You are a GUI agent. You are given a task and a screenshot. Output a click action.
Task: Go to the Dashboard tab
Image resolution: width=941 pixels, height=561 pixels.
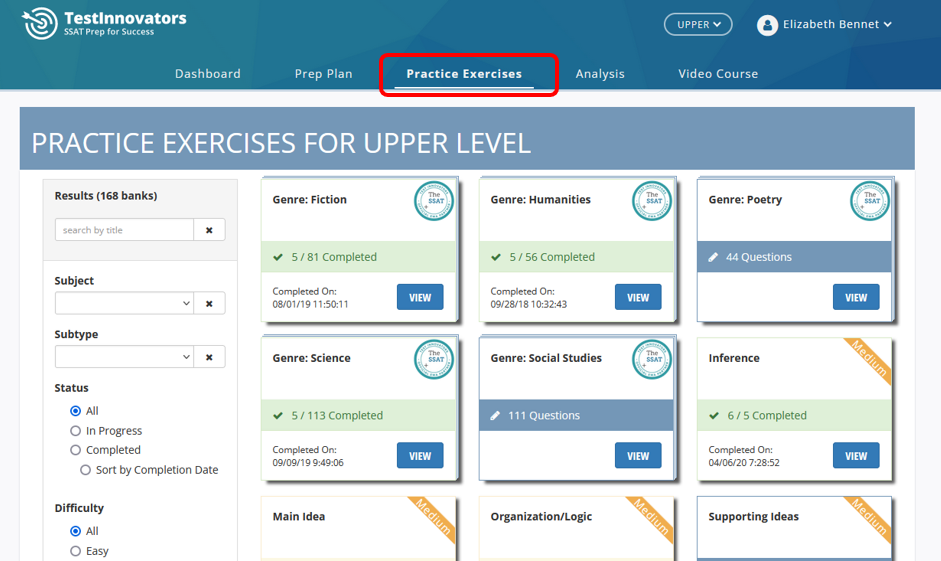click(x=208, y=74)
